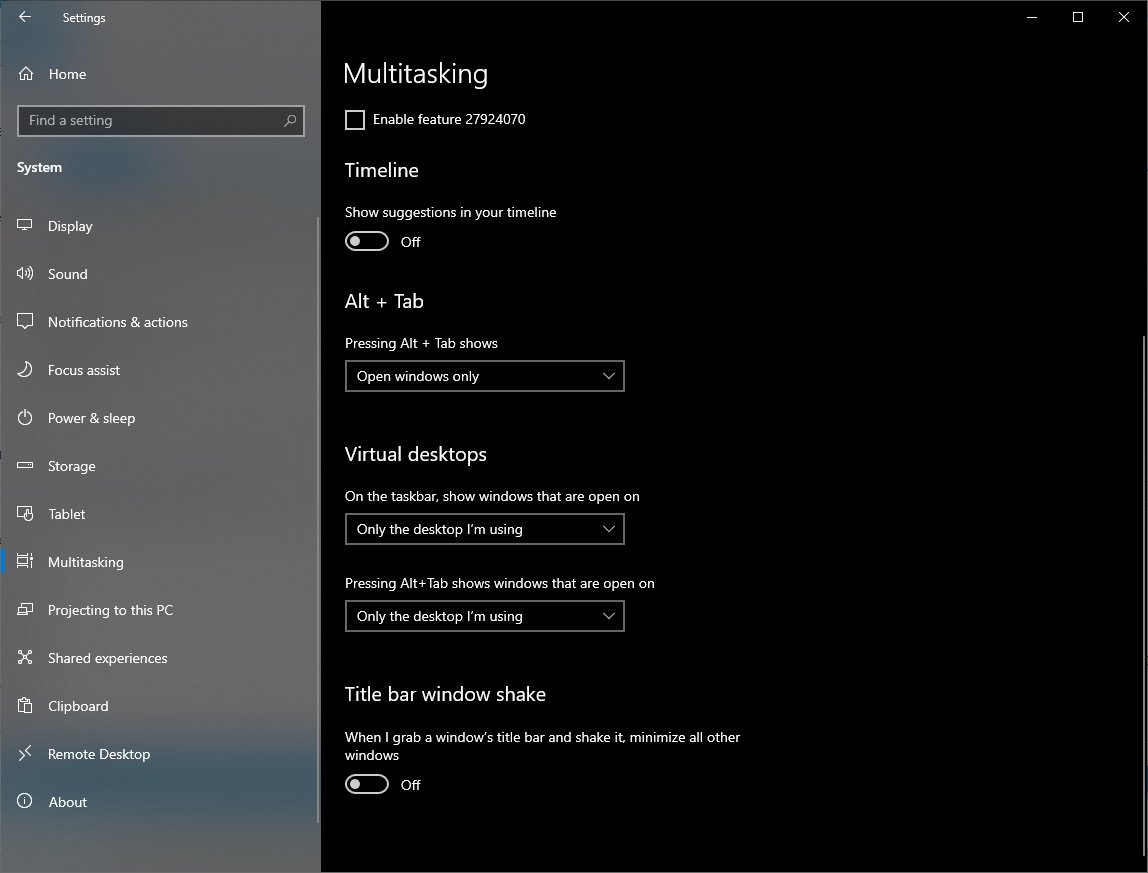Navigate to Projecting to this PC

point(110,610)
